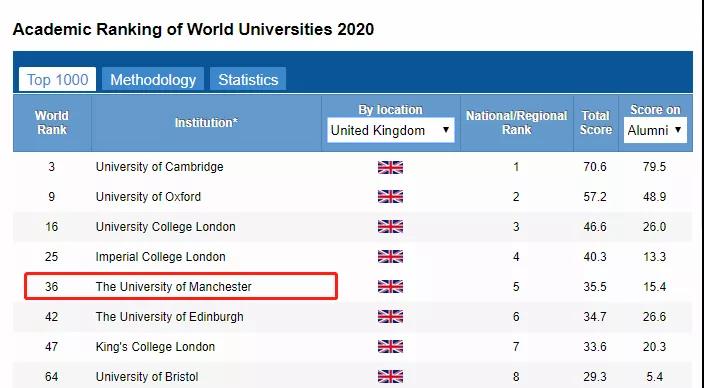
Task: Click the National/Regional Rank column header
Action: click(516, 123)
